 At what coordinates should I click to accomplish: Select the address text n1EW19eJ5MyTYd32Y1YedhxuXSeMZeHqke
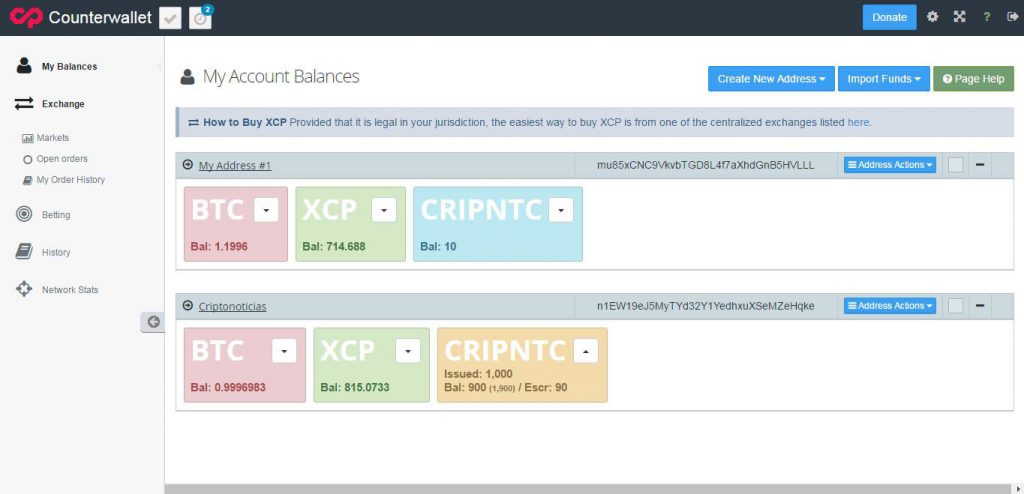pos(705,306)
